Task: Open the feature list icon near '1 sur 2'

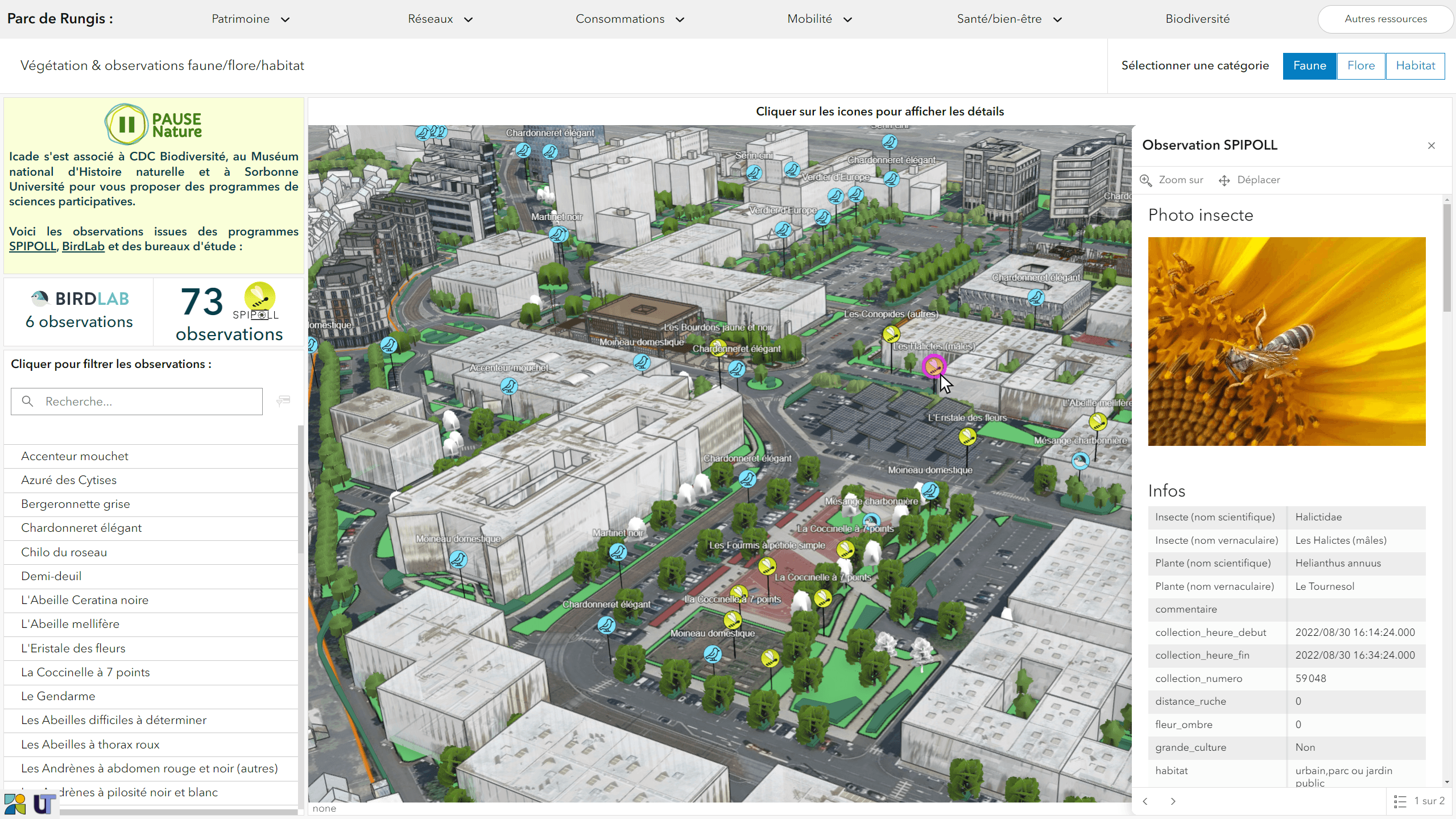Action: (x=1400, y=801)
